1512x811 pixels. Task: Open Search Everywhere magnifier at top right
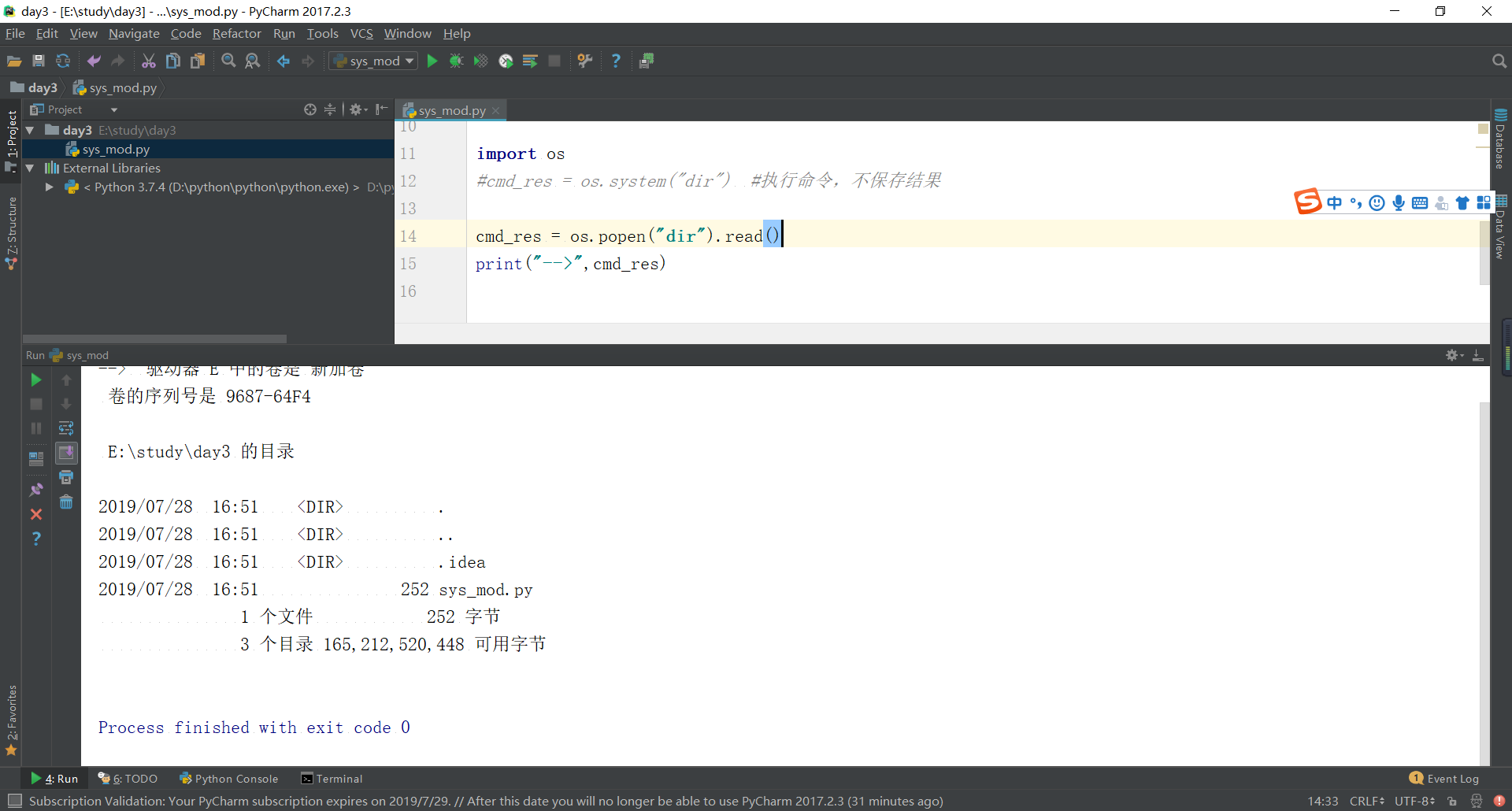(1499, 61)
